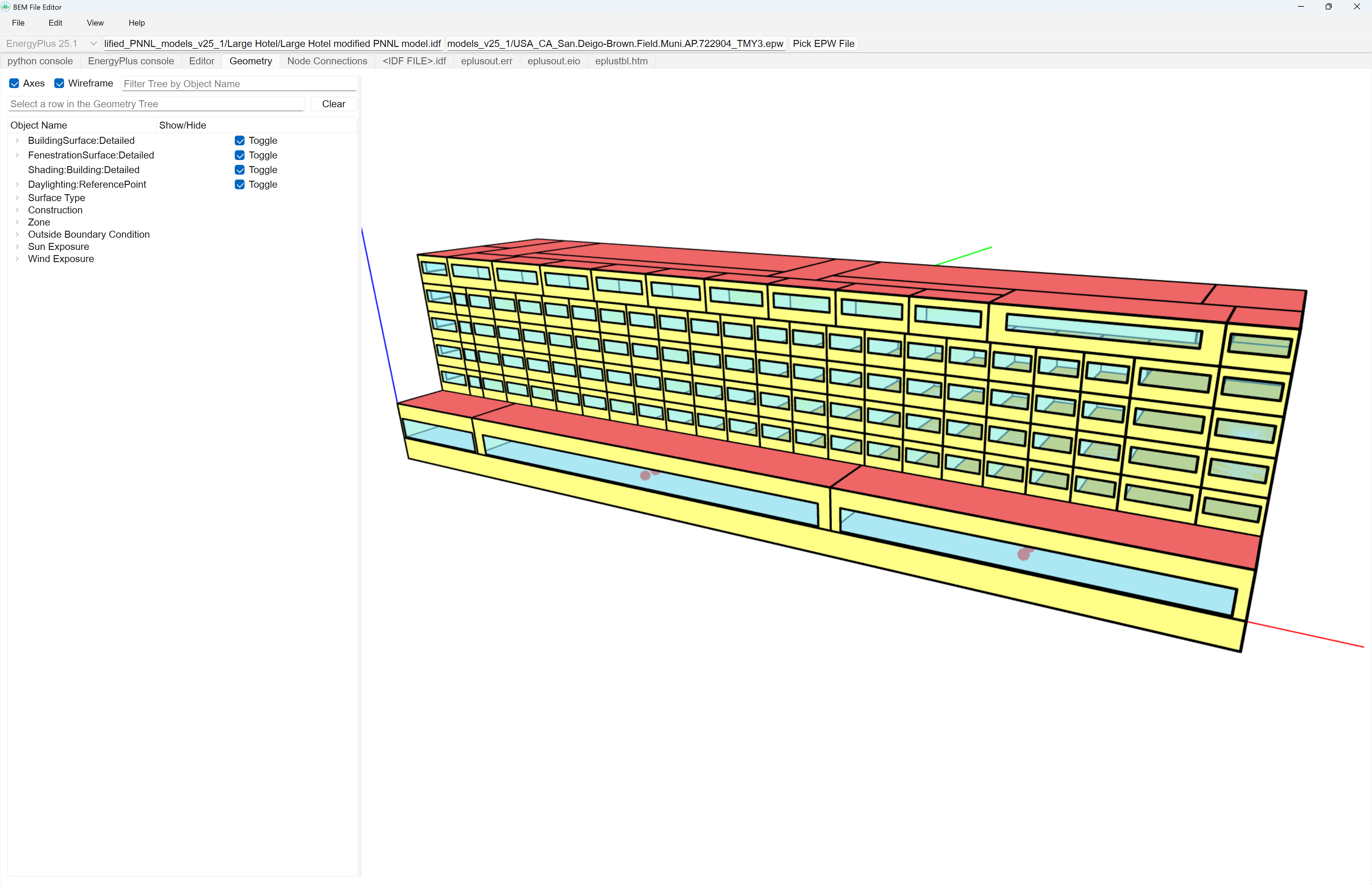Expand the Sun Exposure tree row
1372x885 pixels.
(x=17, y=247)
